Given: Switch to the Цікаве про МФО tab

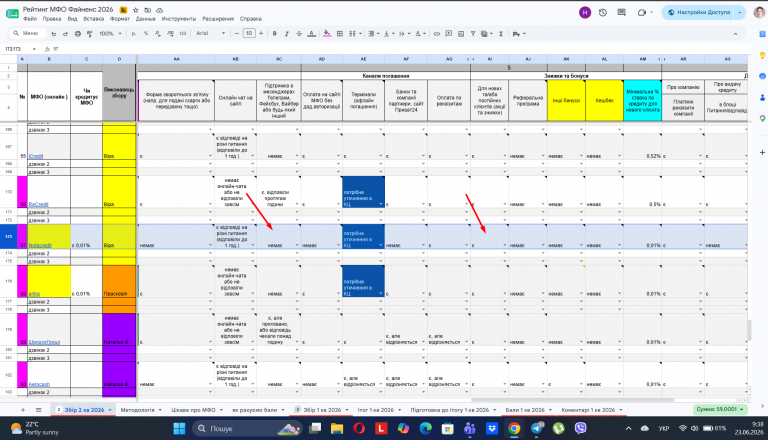Looking at the screenshot, I should [x=193, y=410].
